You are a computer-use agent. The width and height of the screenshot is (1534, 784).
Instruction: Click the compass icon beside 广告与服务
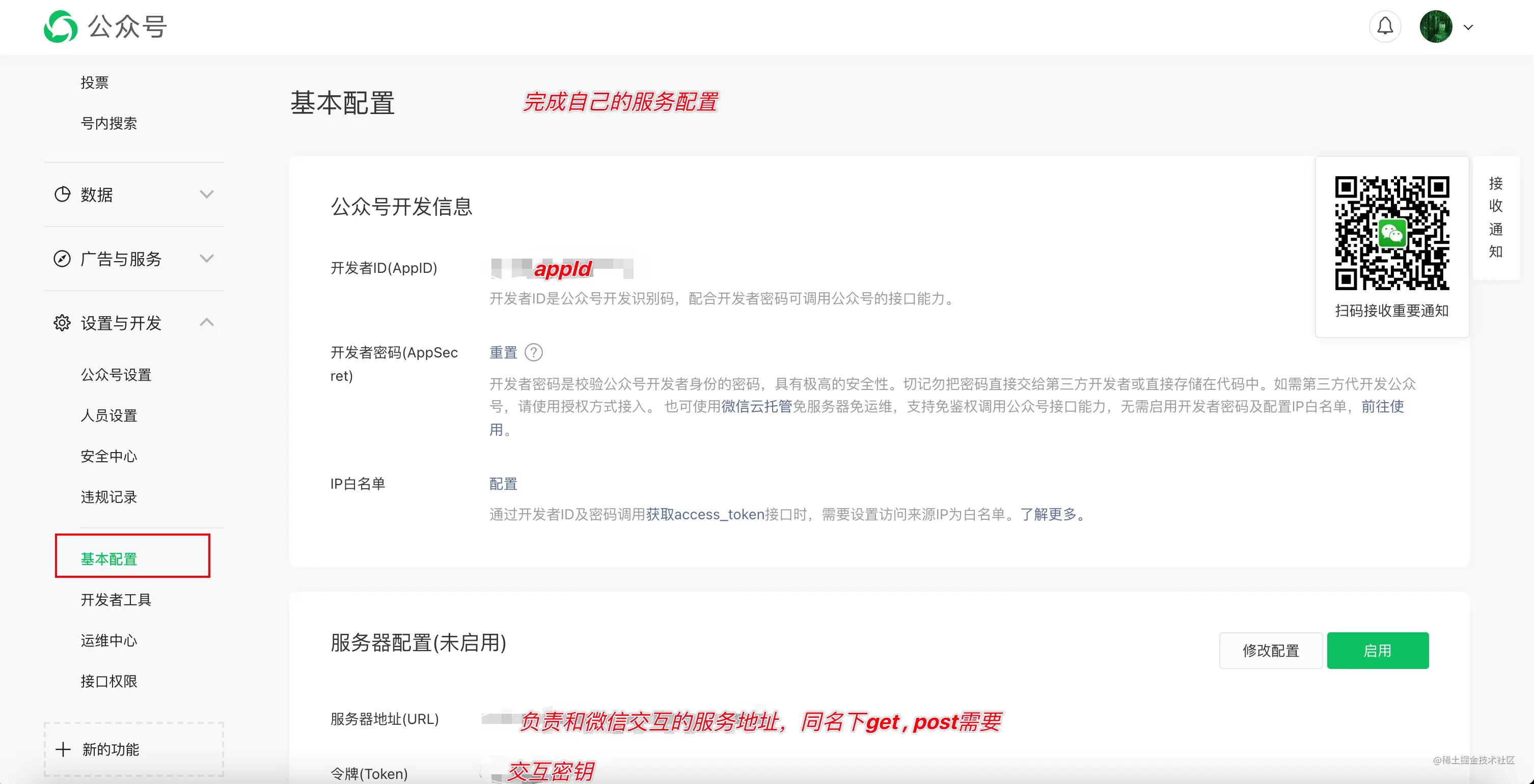63,259
